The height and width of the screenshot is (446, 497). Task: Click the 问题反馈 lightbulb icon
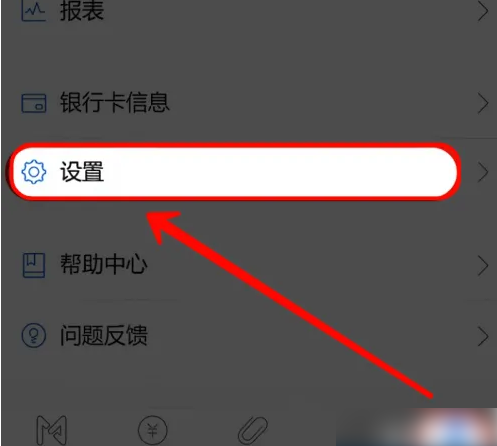[34, 335]
